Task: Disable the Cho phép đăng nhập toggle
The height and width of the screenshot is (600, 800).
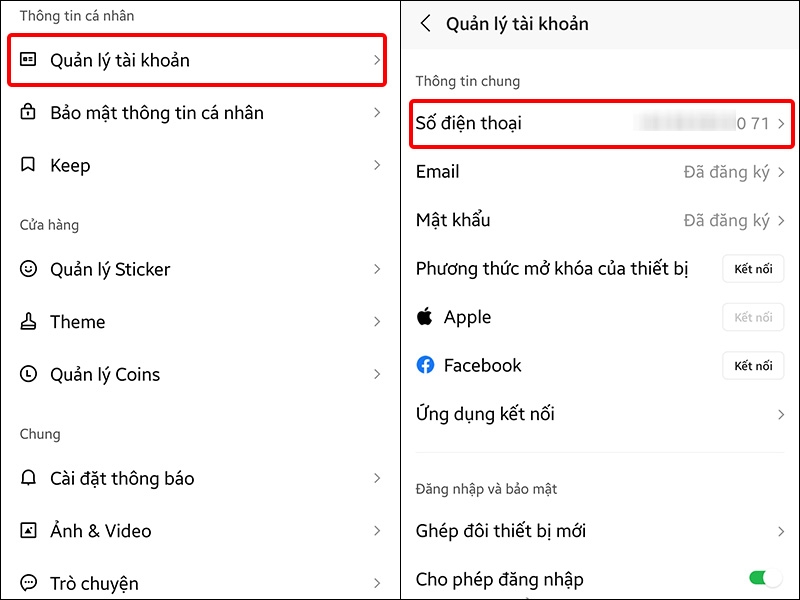Action: [x=763, y=579]
